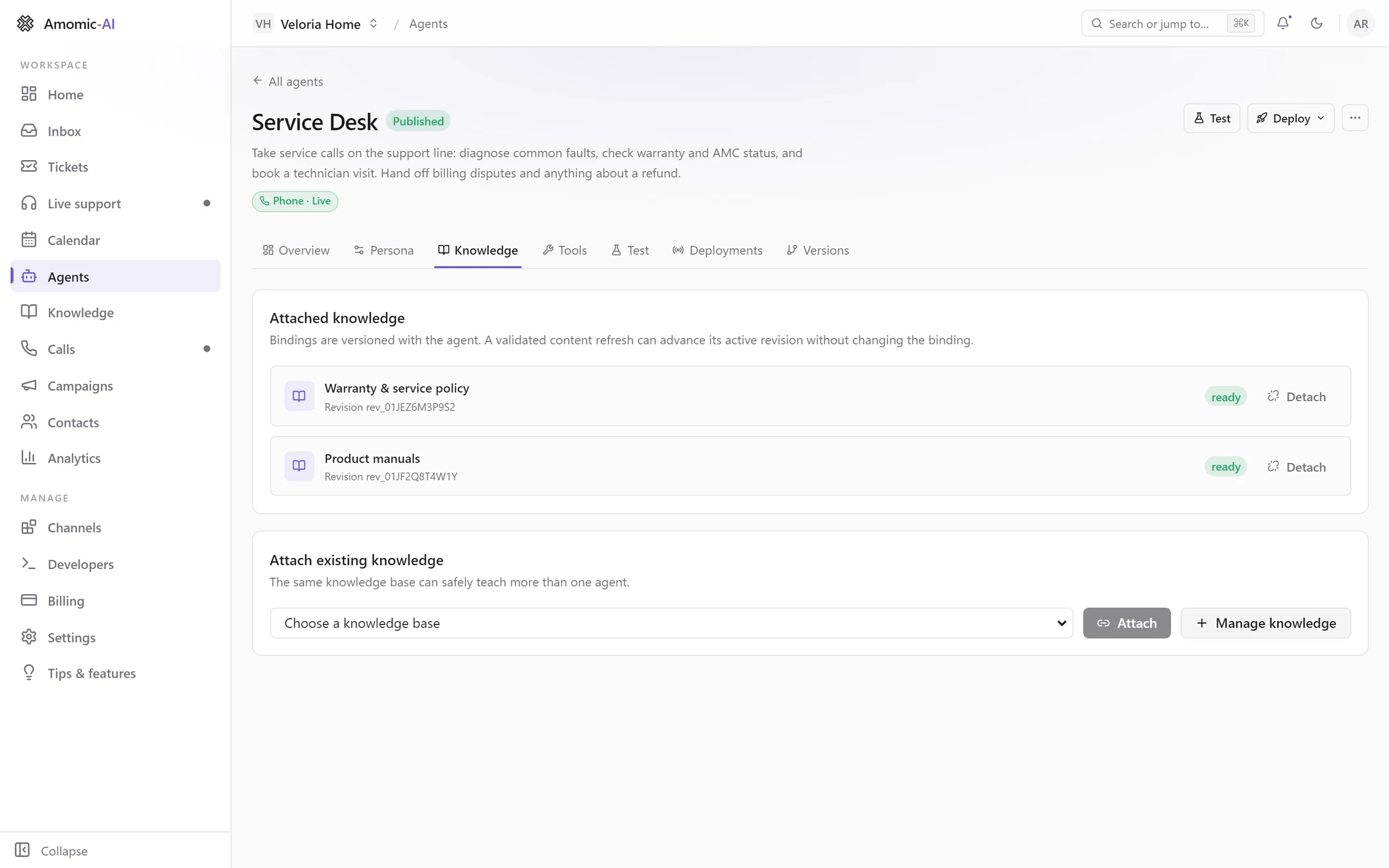This screenshot has width=1389, height=868.
Task: Expand the Veloria Home workspace switcher
Action: (316, 24)
